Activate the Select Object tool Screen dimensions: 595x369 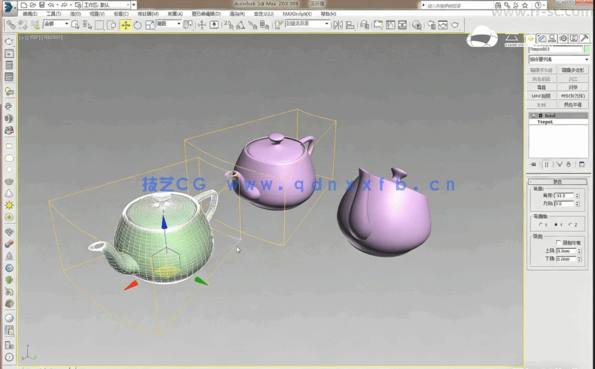(x=76, y=25)
